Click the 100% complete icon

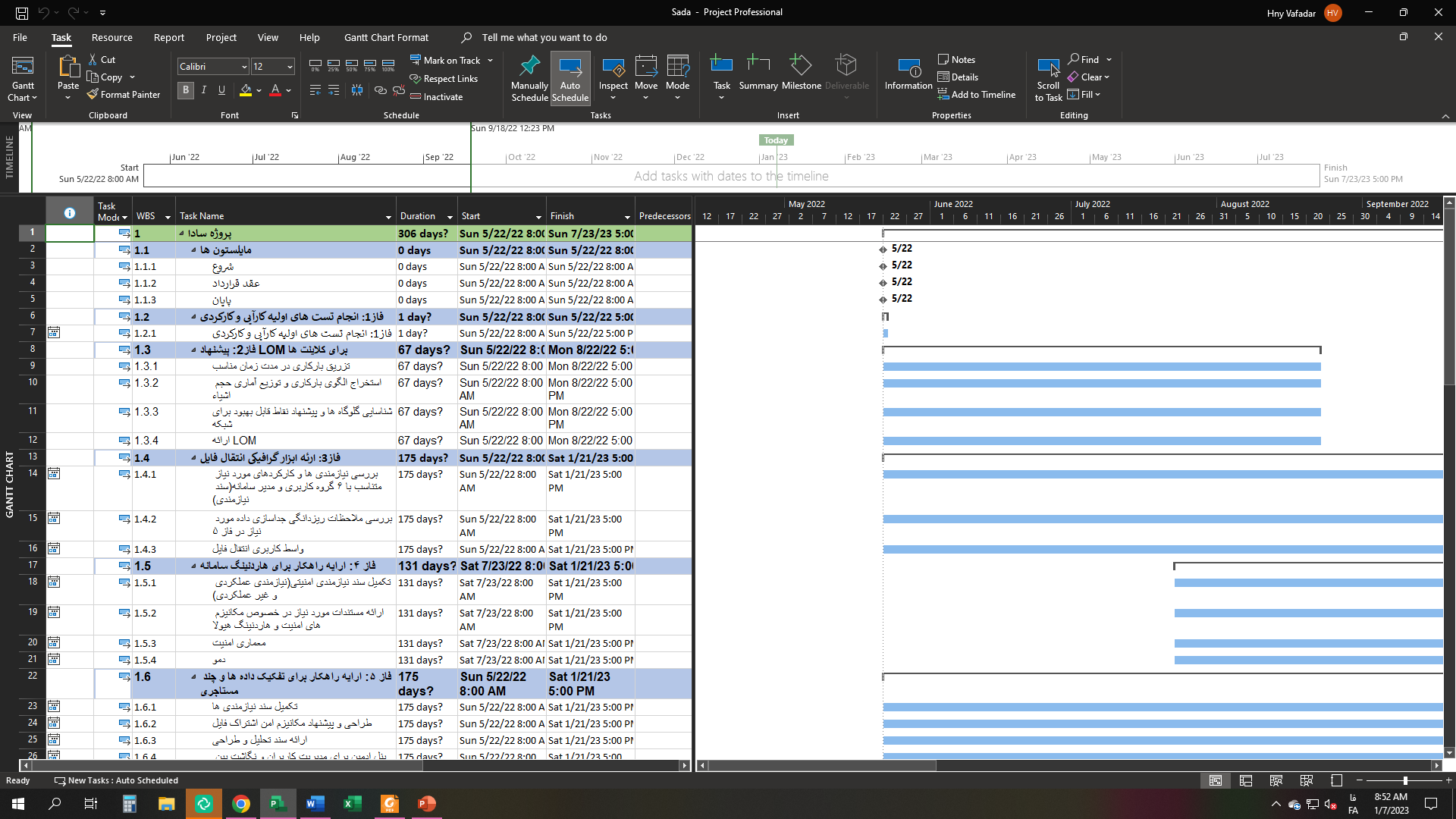pos(388,65)
